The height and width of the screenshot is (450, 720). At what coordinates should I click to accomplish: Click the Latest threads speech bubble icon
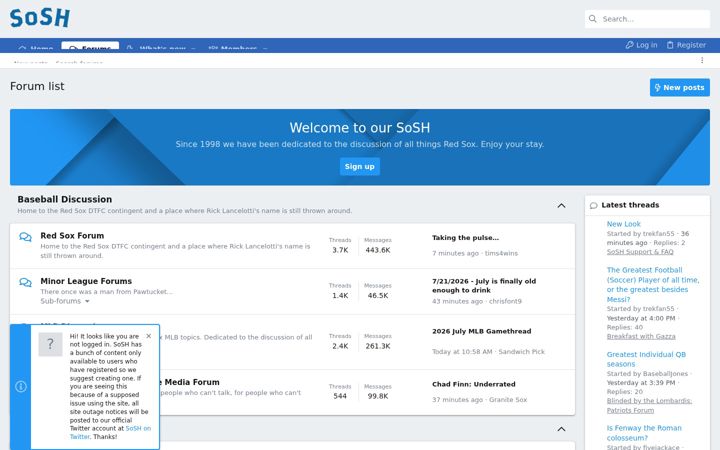click(594, 205)
